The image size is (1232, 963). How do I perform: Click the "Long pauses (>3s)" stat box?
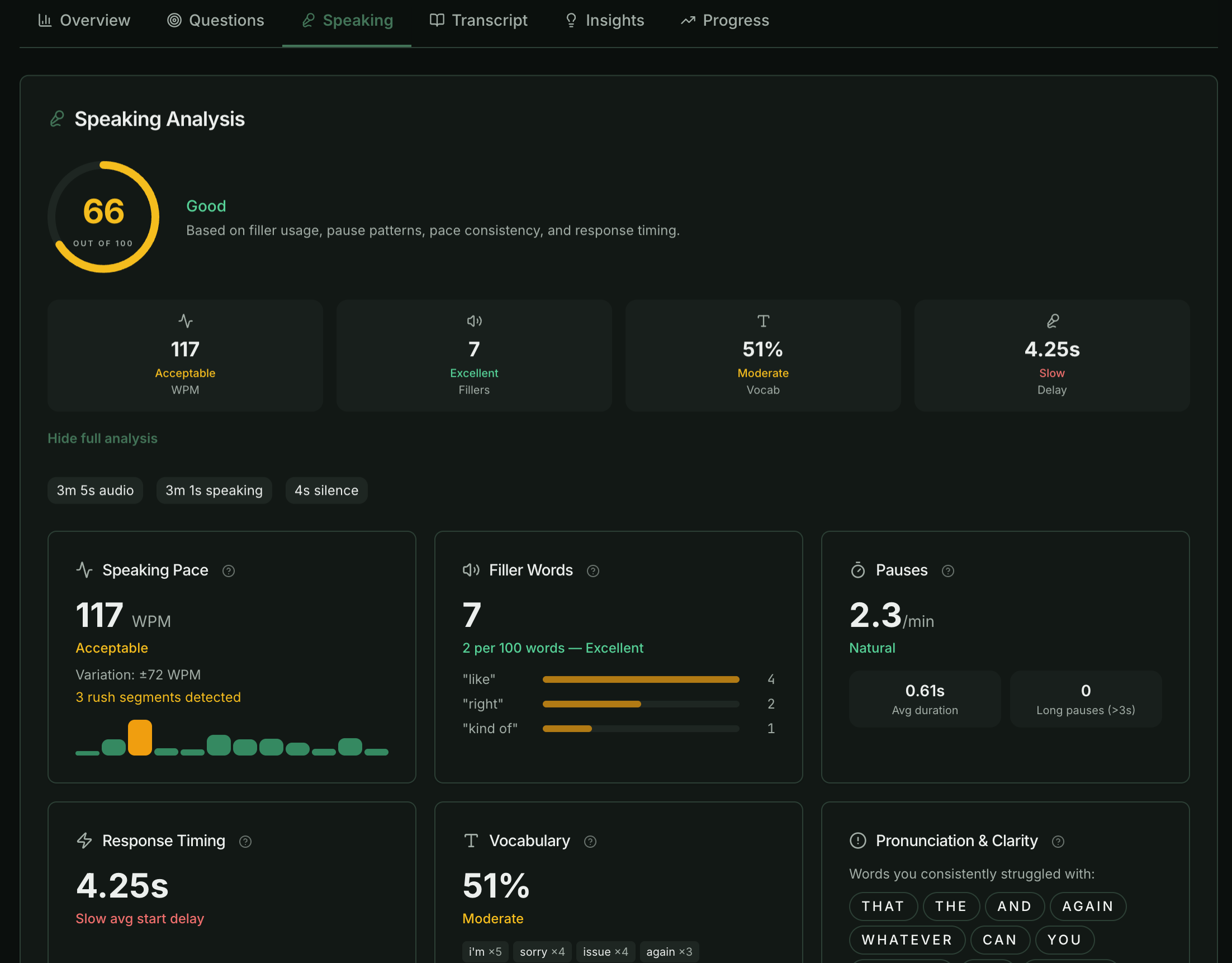coord(1086,699)
